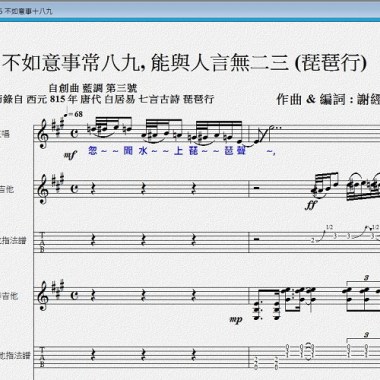The image size is (380, 380).
Task: Click the window title 不如意事十八九
Action: pyautogui.click(x=29, y=11)
